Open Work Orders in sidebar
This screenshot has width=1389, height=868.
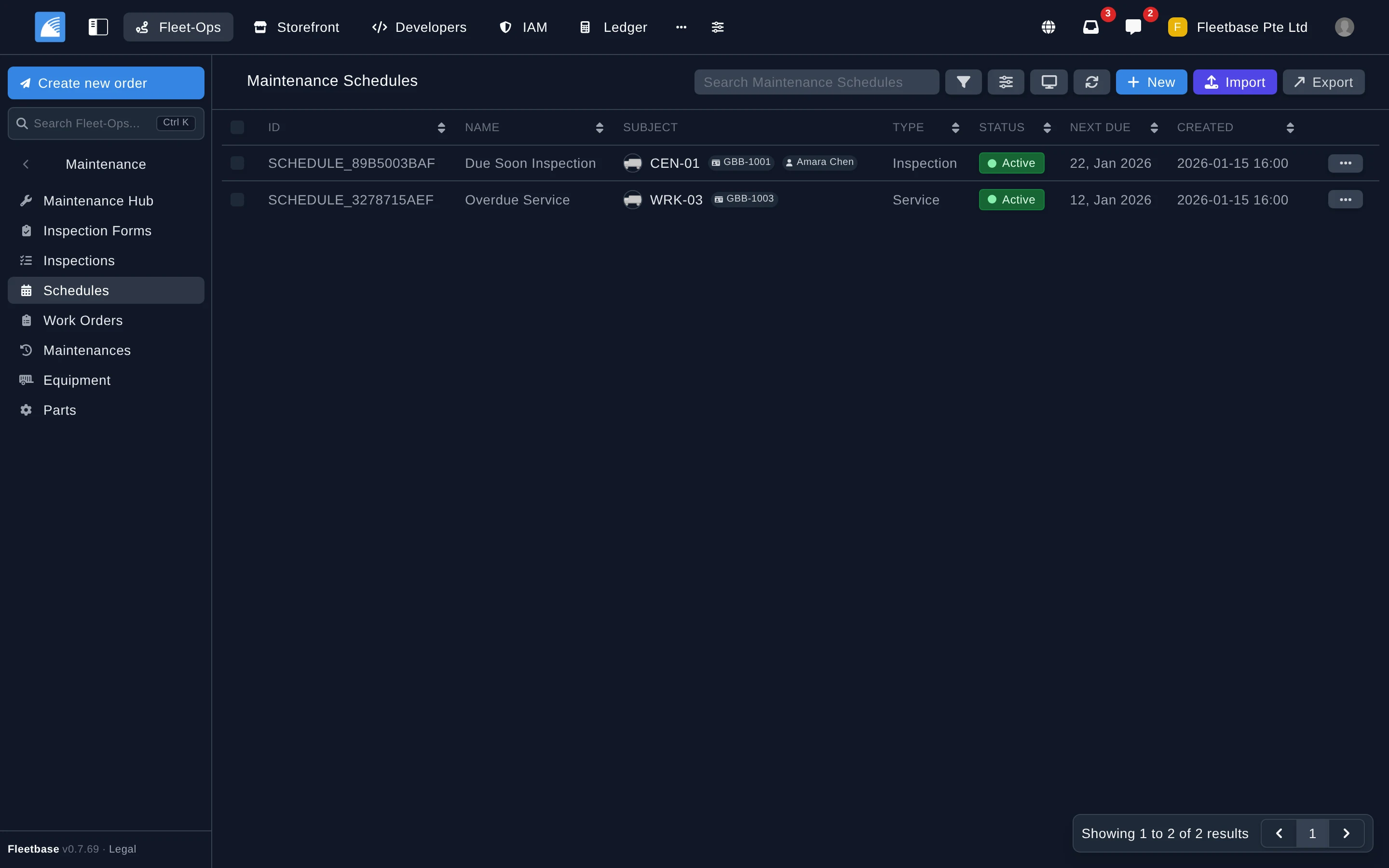click(x=106, y=320)
